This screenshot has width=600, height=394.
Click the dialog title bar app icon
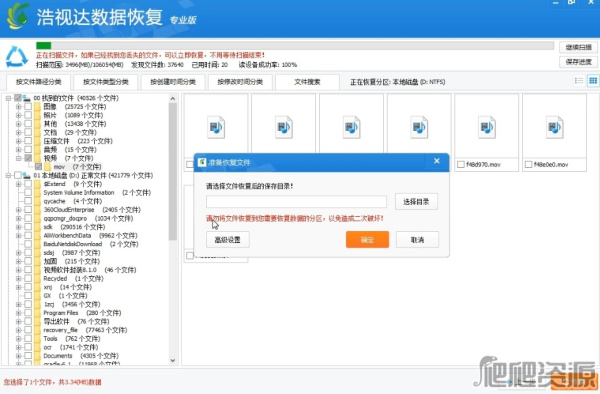(x=202, y=162)
